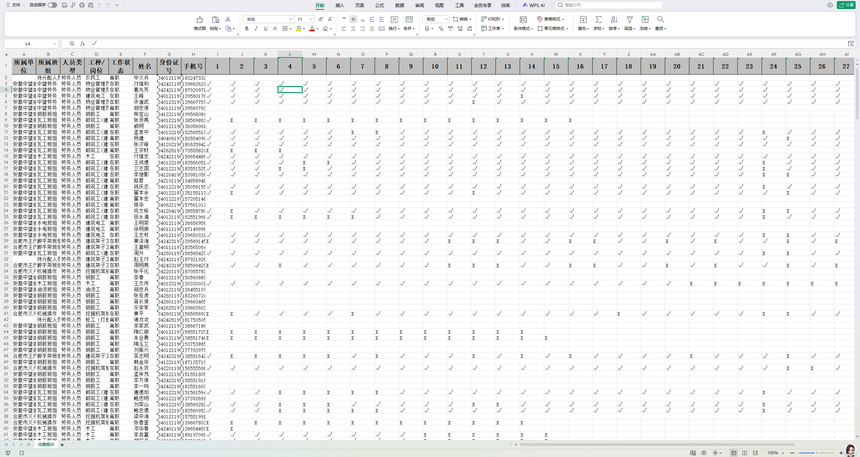Image resolution: width=860 pixels, height=457 pixels.
Task: Switch to the Insert (插入) tab
Action: [x=340, y=5]
